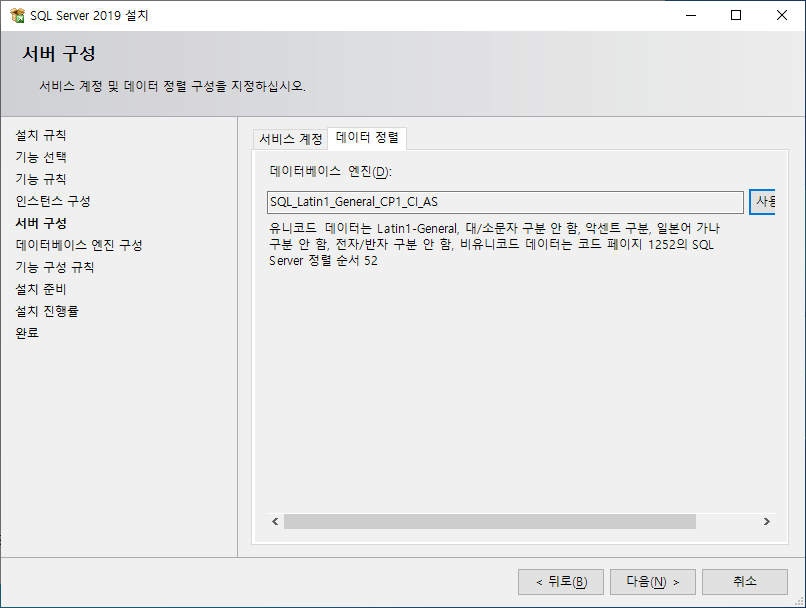Select the 기능 선택 step in sidebar
806x608 pixels.
41,157
